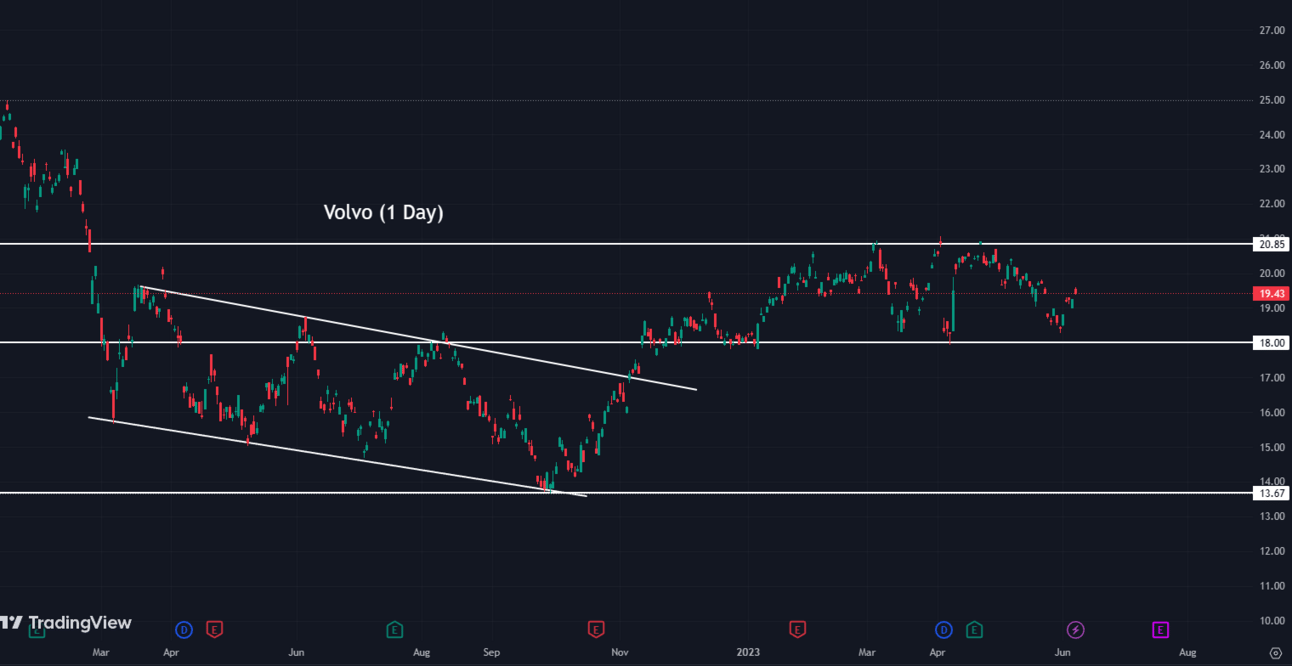Click the 20.85 price label on axis
The image size is (1292, 666).
[x=1271, y=244]
